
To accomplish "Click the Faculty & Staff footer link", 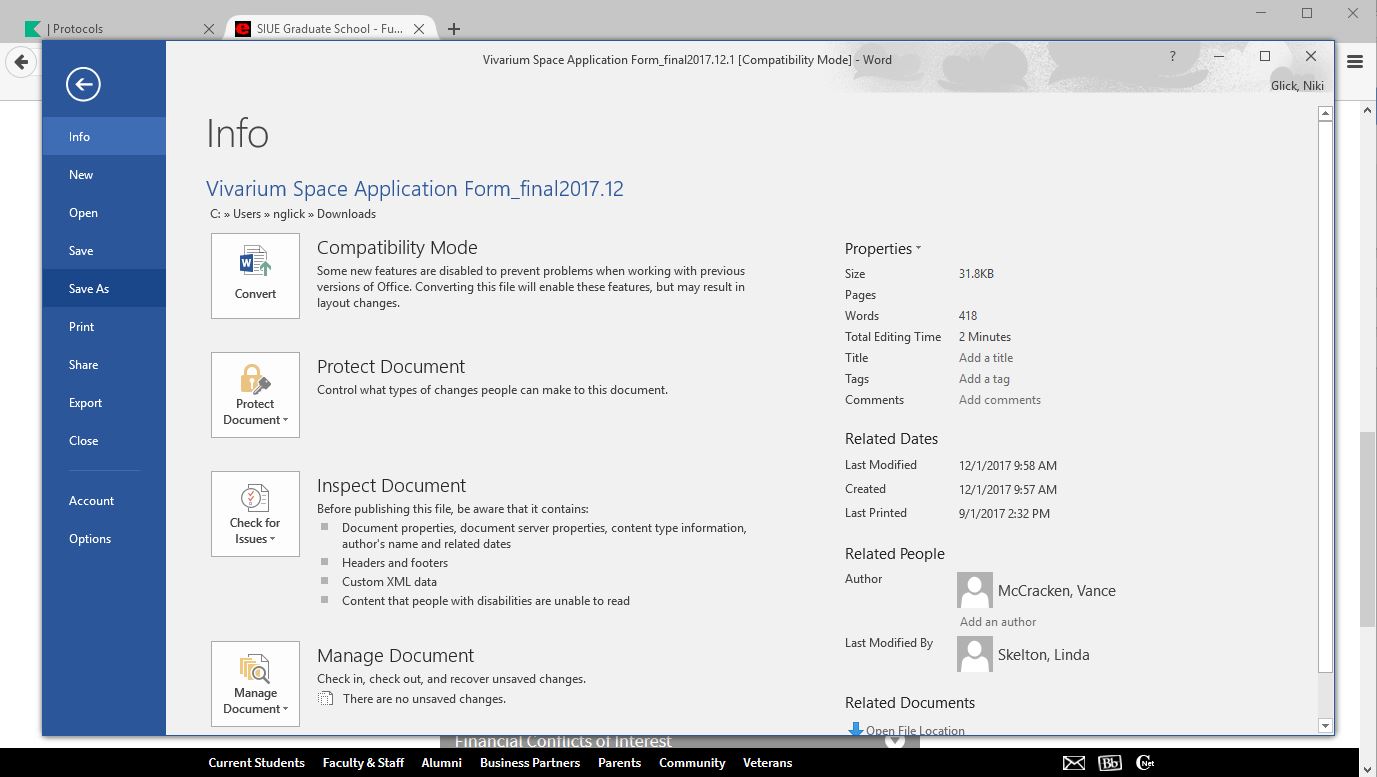I will click(363, 763).
